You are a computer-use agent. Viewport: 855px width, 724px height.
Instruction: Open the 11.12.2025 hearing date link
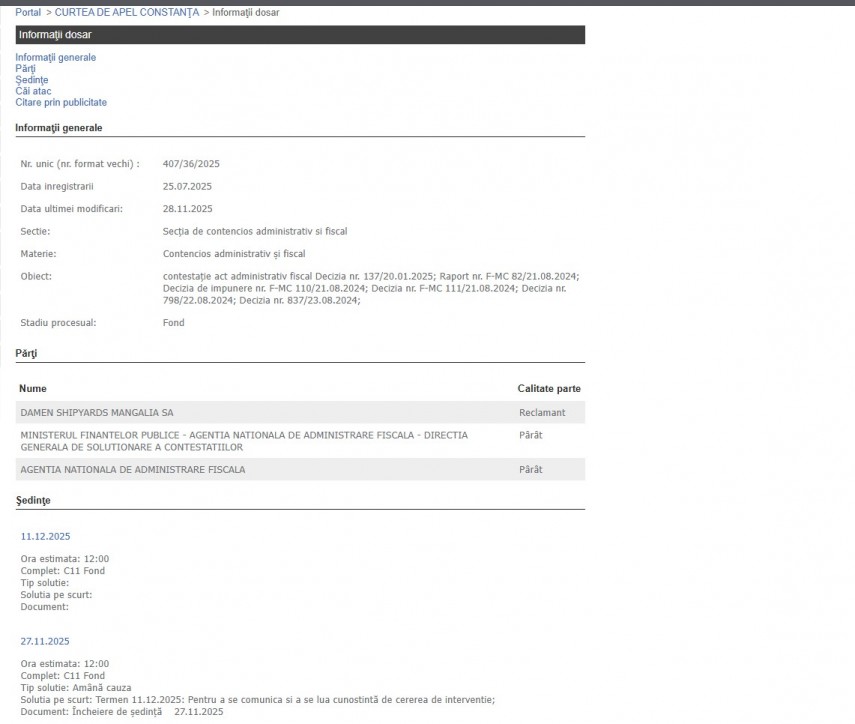pyautogui.click(x=45, y=537)
